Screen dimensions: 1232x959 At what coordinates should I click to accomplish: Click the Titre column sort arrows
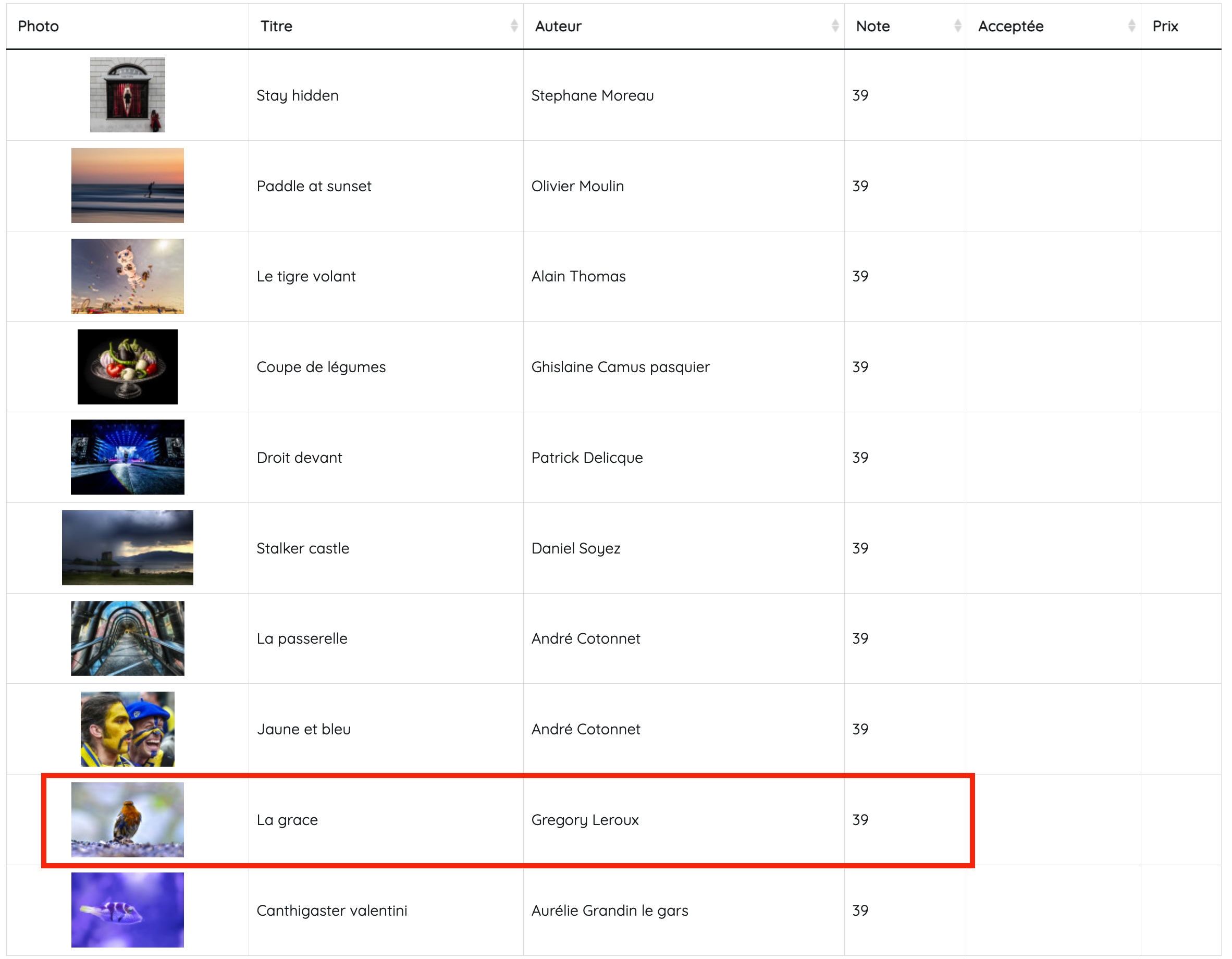513,26
